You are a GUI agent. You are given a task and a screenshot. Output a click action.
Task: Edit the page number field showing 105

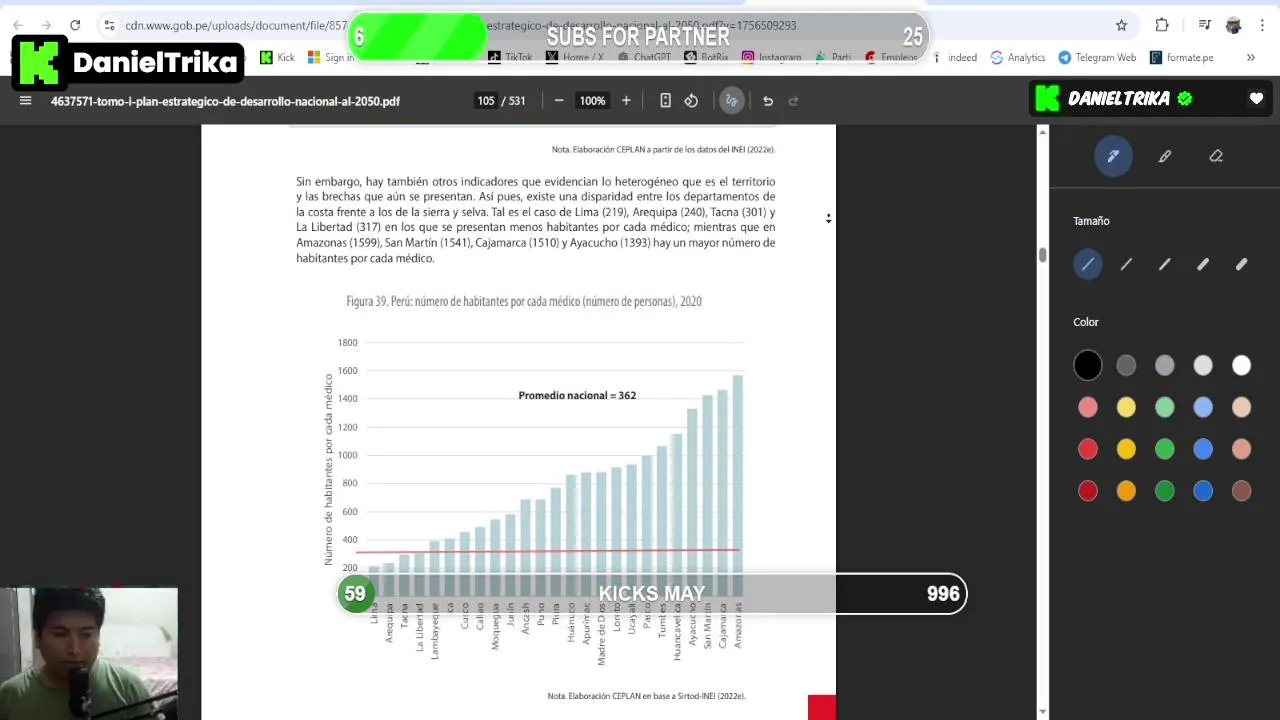click(x=486, y=100)
